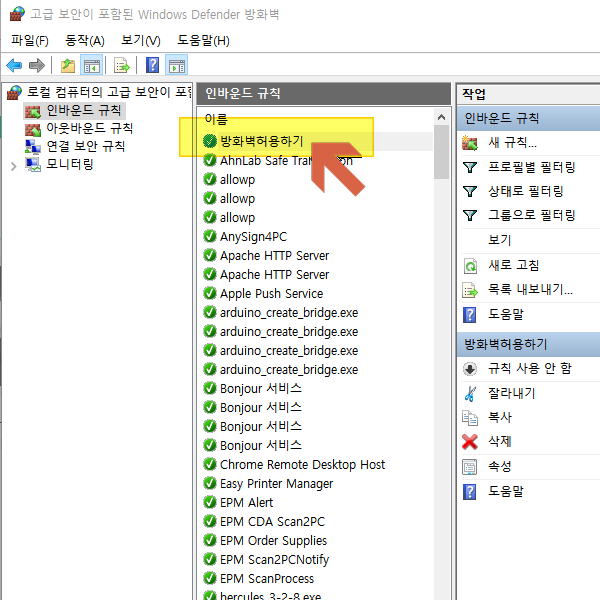Click funnel icon beside 상태로 필터링
Viewport: 600px width, 600px height.
tap(470, 191)
